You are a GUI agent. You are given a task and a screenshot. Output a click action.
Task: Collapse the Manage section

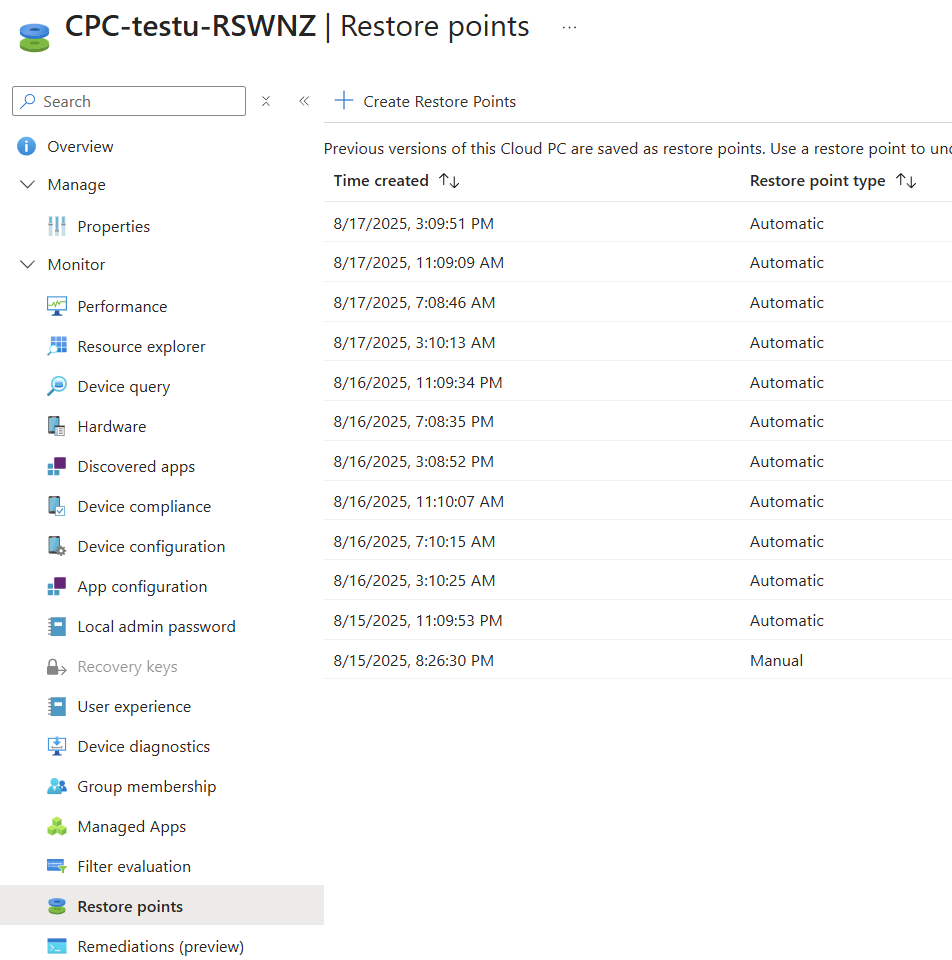[27, 185]
